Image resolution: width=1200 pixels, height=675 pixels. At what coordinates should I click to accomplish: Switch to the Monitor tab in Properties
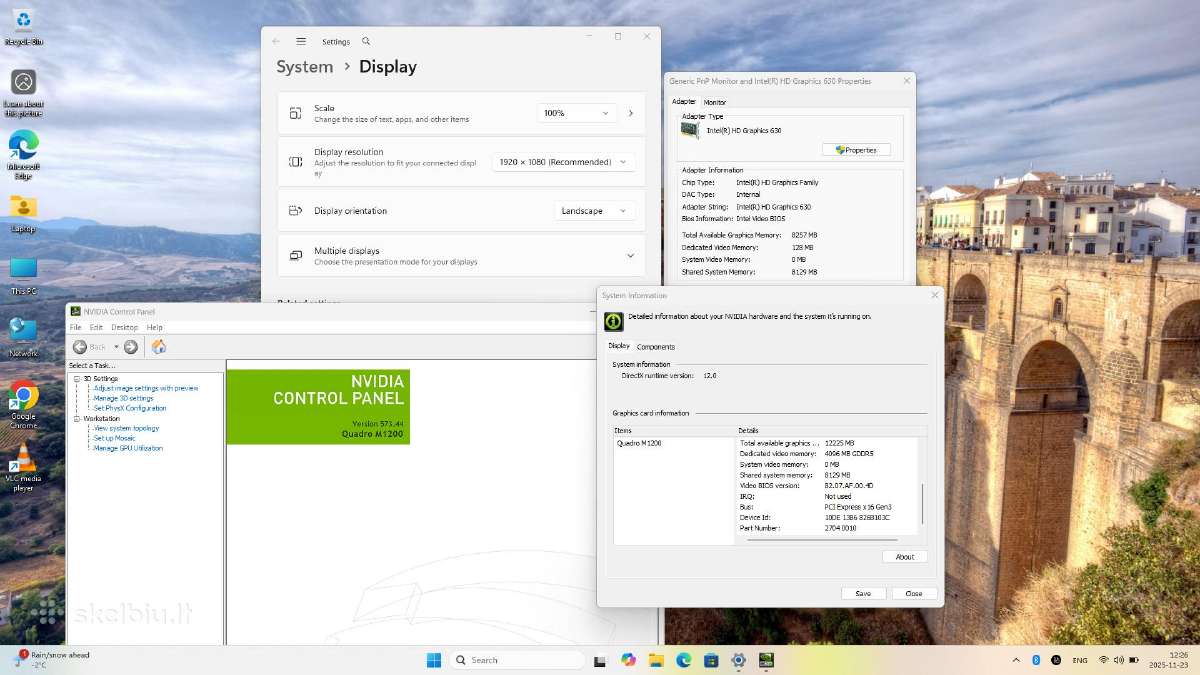click(715, 102)
